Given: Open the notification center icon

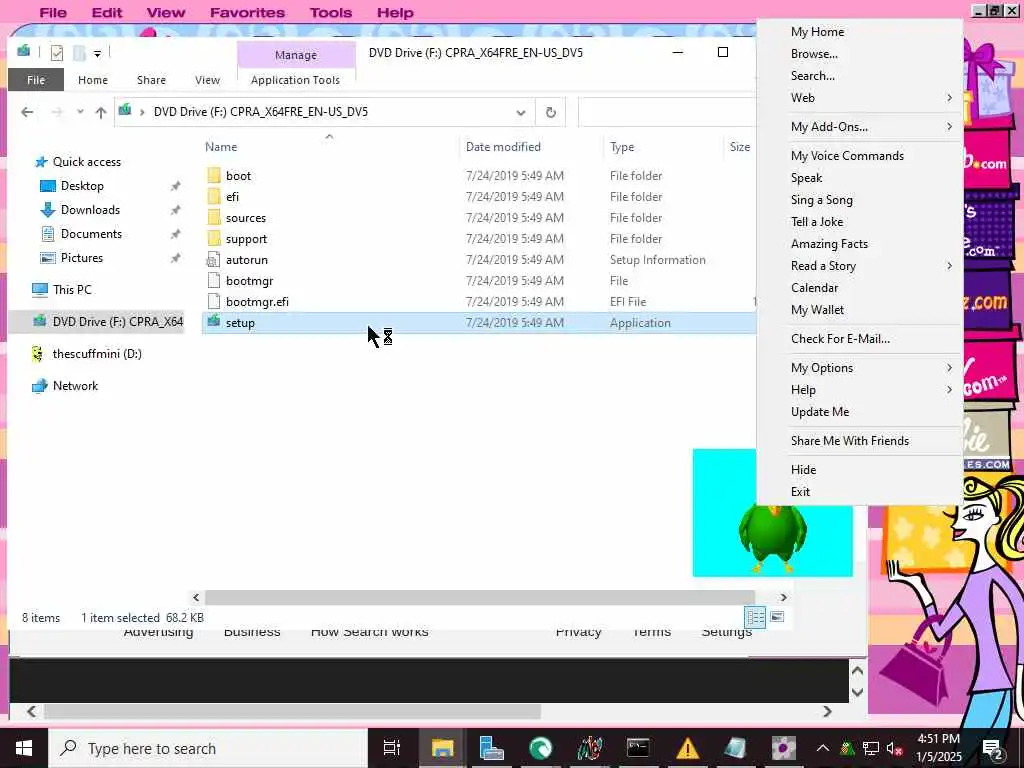Looking at the screenshot, I should pyautogui.click(x=993, y=748).
